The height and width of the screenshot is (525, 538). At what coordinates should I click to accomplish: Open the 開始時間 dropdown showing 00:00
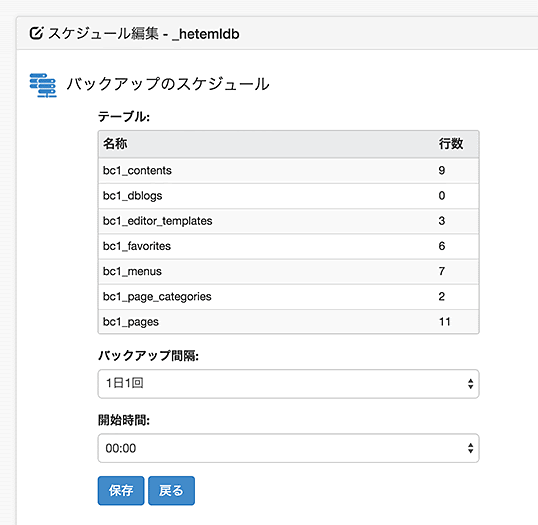coord(288,448)
